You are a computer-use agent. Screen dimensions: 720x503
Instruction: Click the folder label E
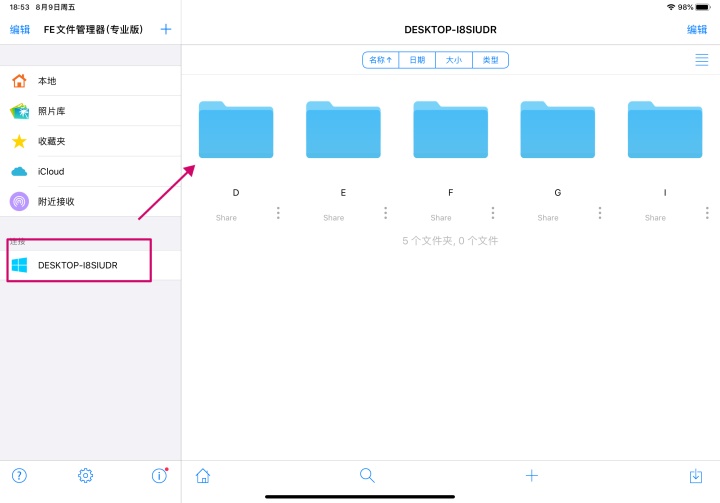343,192
